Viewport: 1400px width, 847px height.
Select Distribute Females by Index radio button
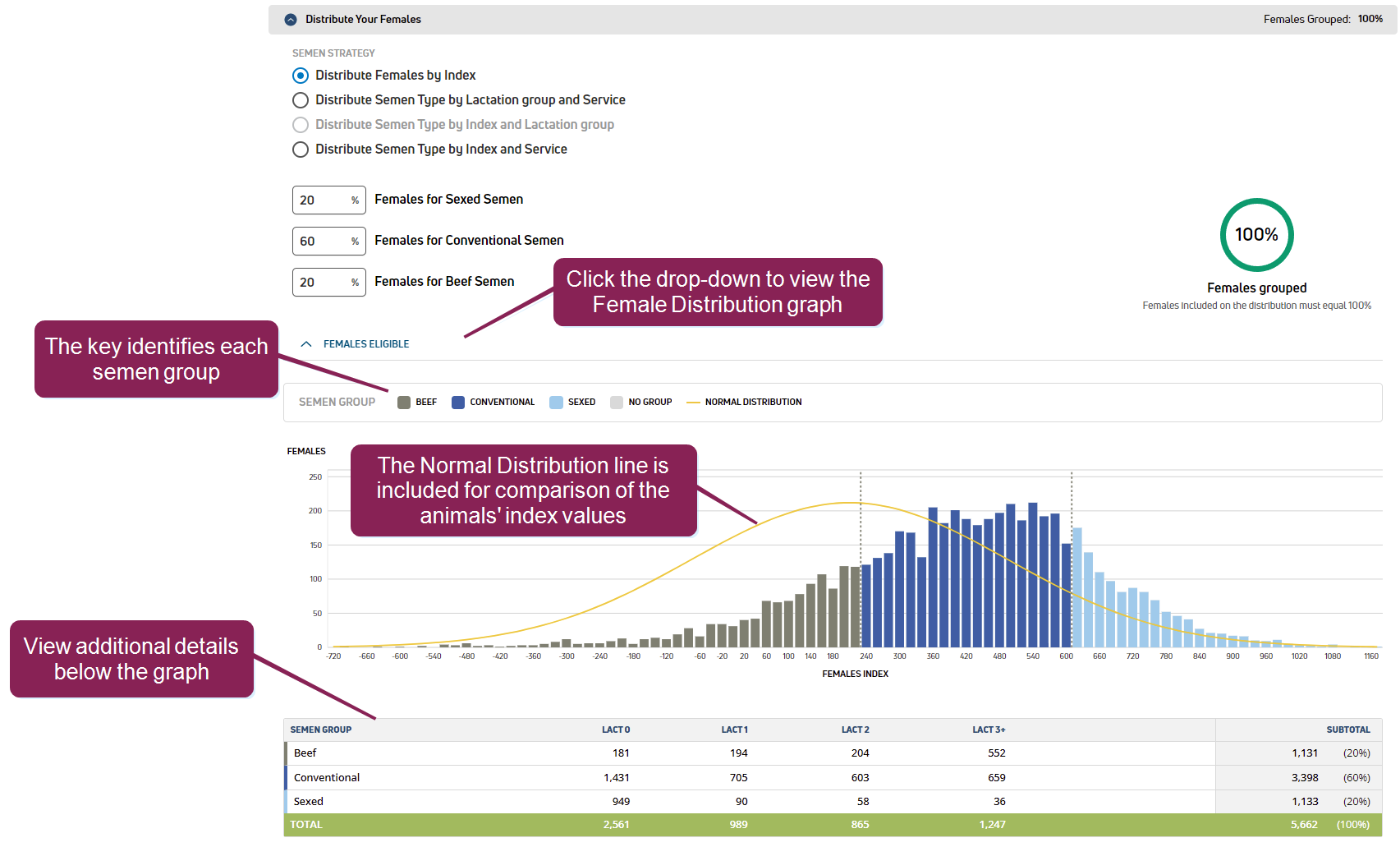point(301,76)
